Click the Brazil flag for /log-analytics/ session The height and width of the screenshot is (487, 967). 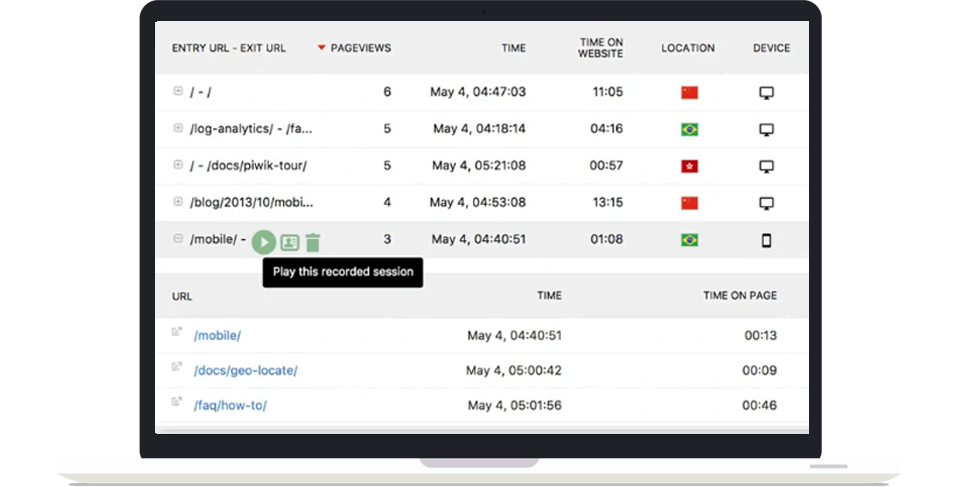(688, 129)
